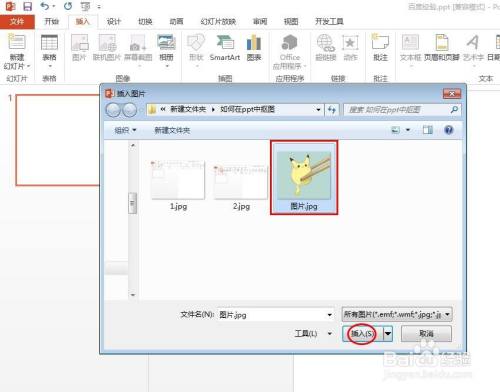
Task: Click the dialog Forward navigation arrow
Action: coord(129,110)
